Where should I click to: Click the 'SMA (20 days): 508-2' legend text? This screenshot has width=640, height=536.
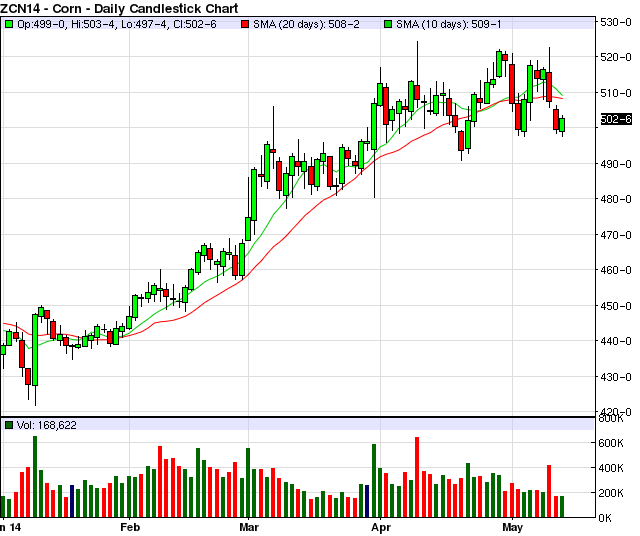tap(306, 24)
